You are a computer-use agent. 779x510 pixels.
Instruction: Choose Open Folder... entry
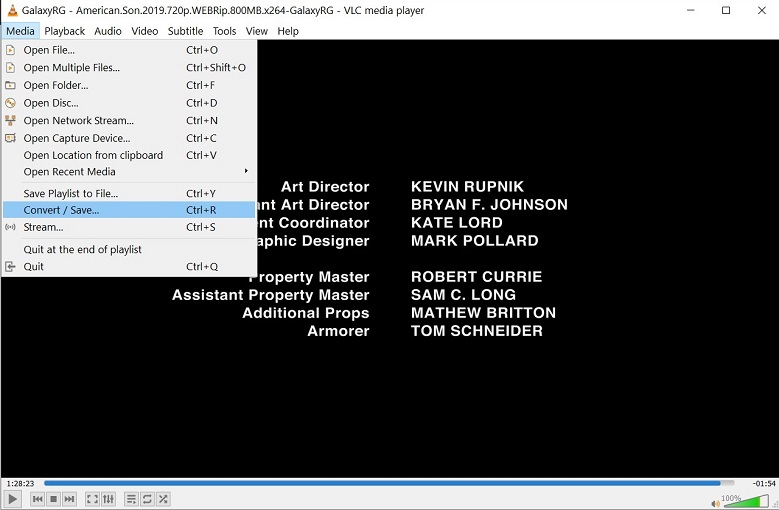129,85
